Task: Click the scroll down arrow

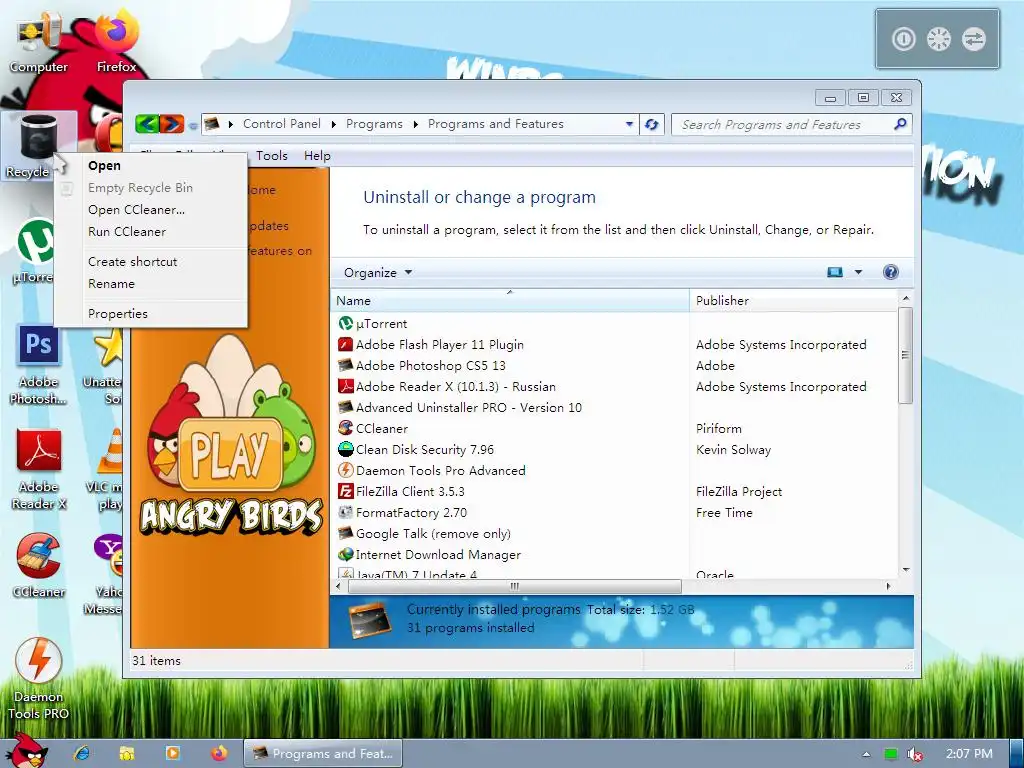Action: (x=906, y=570)
